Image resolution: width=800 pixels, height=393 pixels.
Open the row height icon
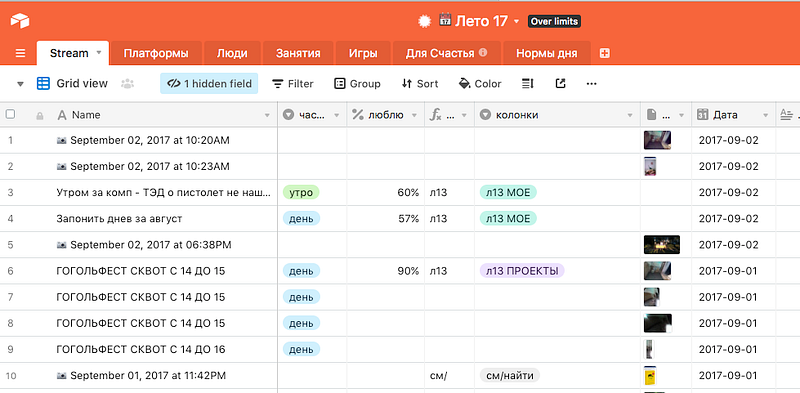click(528, 84)
